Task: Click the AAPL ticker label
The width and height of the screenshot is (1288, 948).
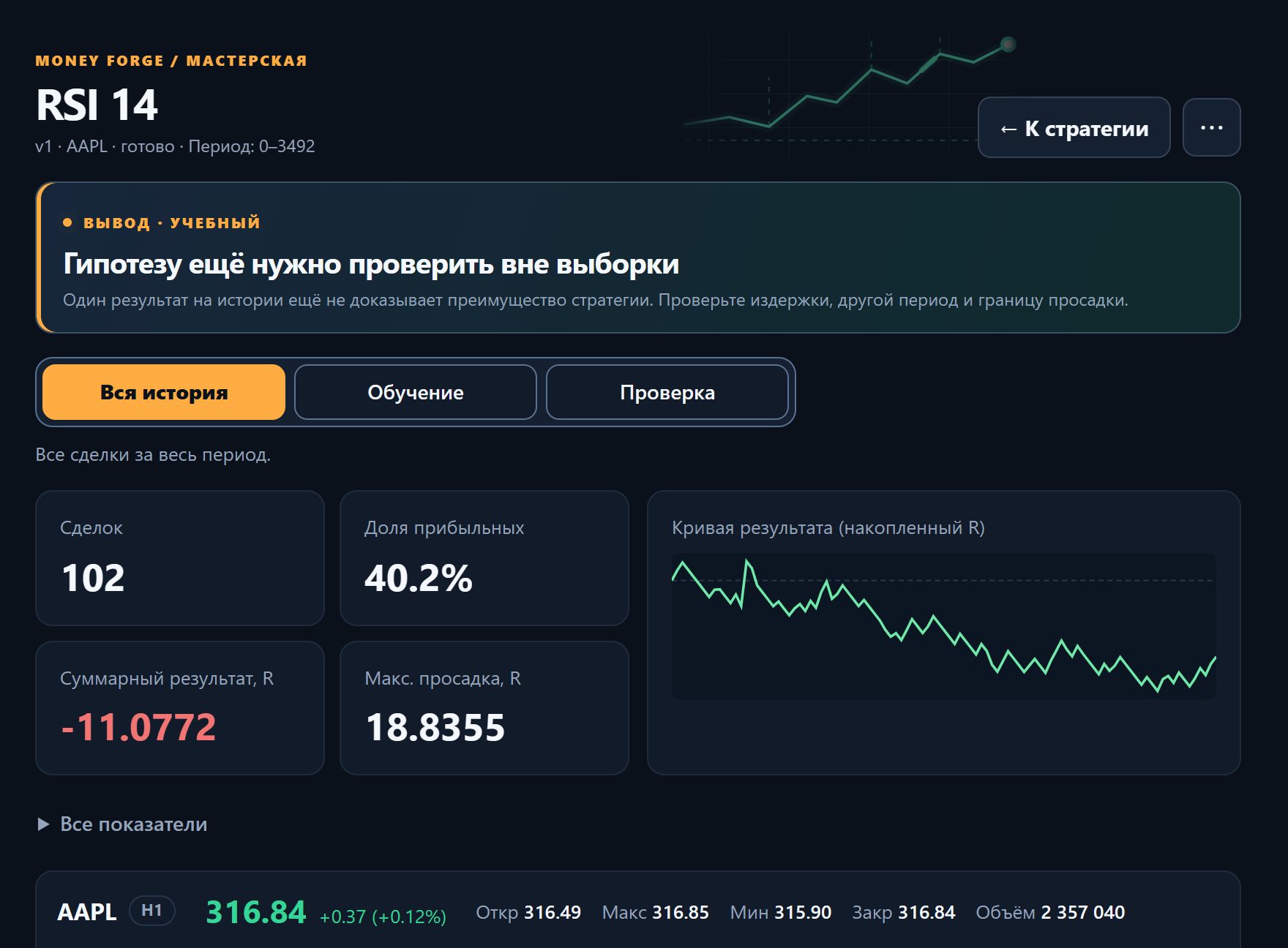Action: [x=86, y=912]
